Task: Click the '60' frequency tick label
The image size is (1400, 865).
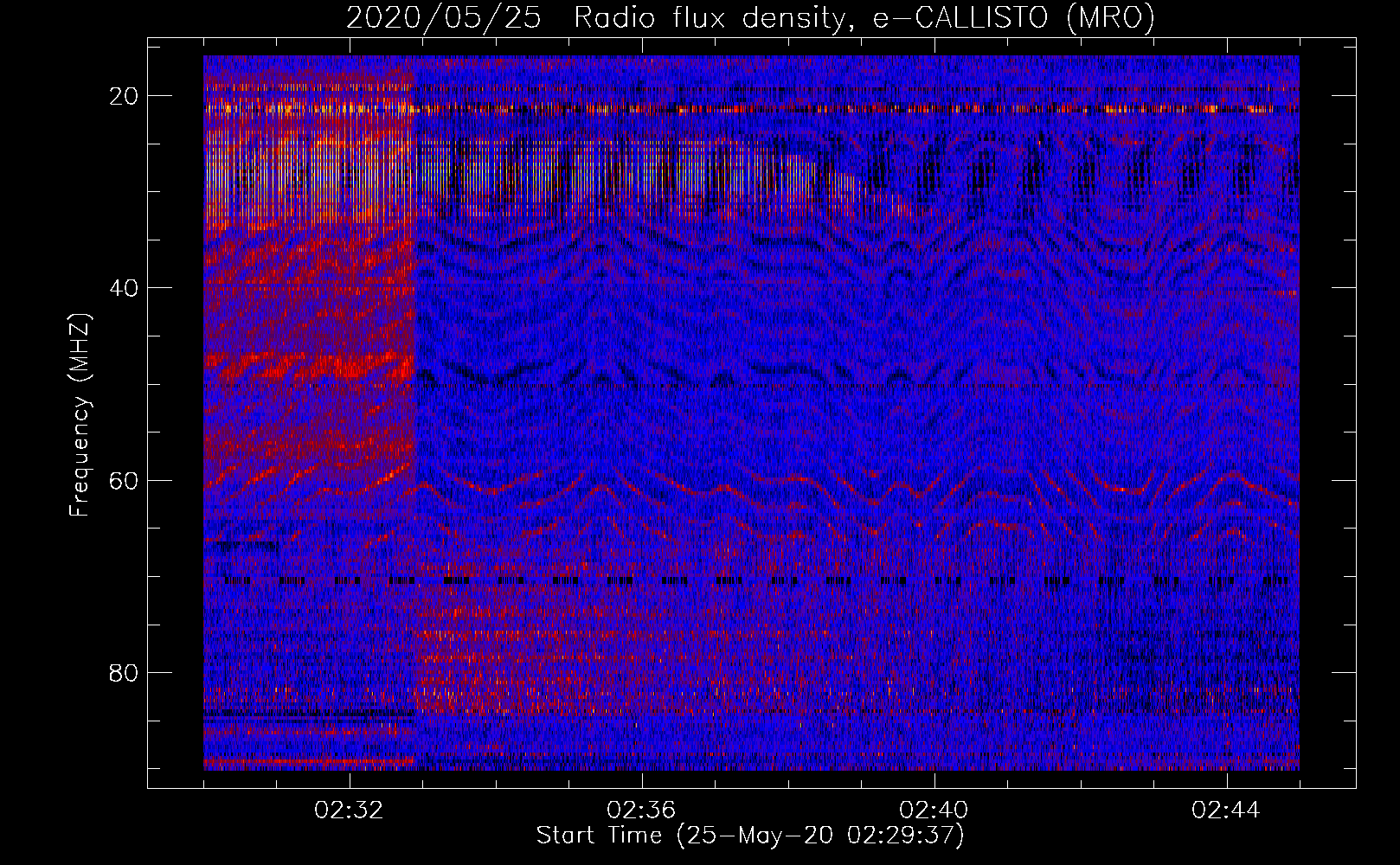Action: [x=125, y=480]
